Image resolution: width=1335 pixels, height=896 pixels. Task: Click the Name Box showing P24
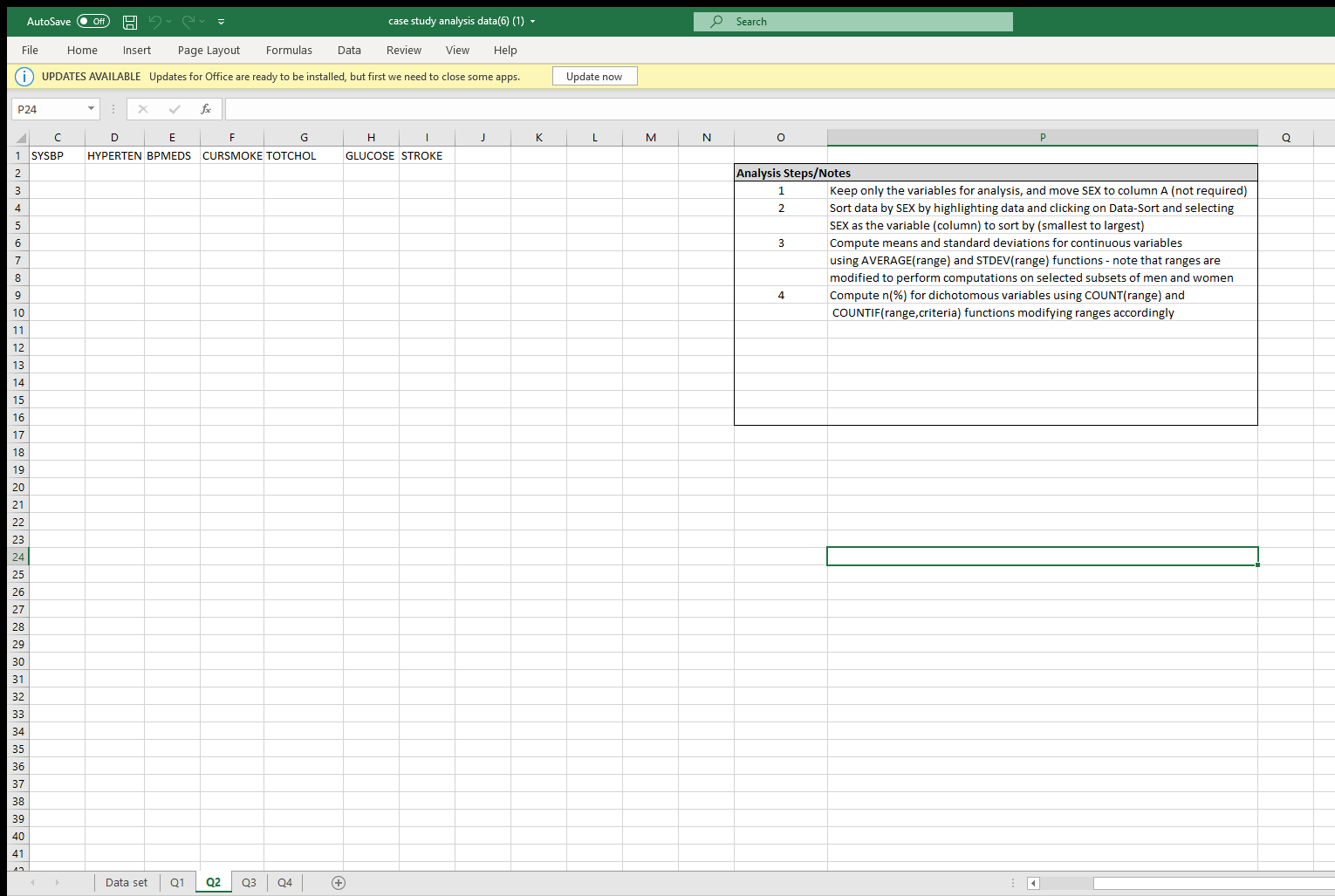point(48,109)
